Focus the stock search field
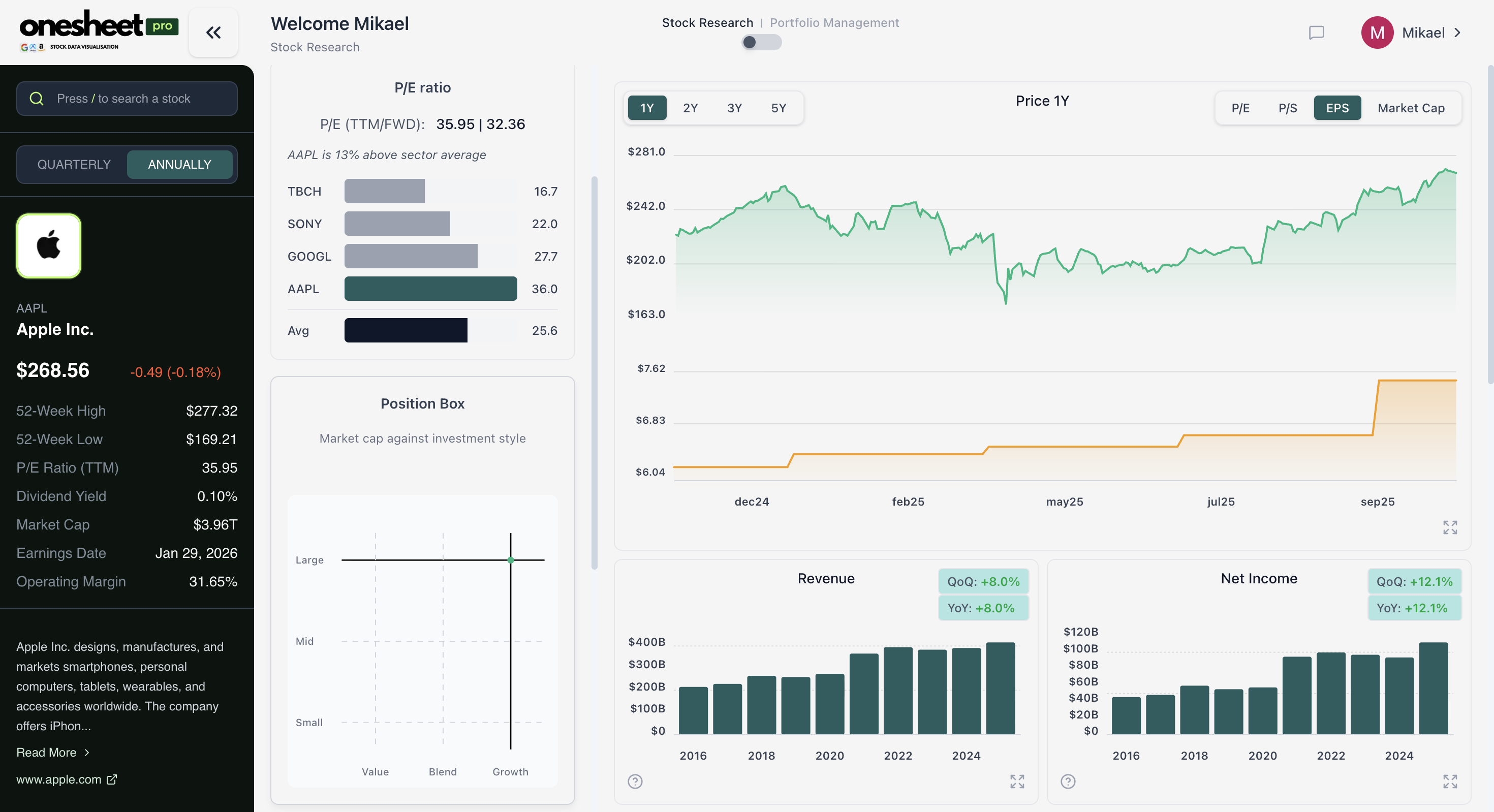 pos(127,99)
